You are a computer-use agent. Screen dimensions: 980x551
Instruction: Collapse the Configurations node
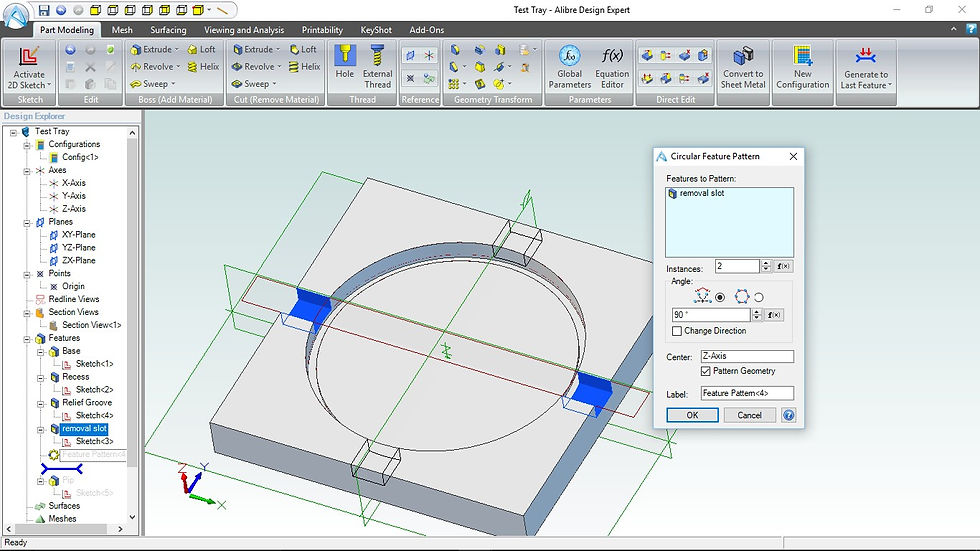pos(27,145)
